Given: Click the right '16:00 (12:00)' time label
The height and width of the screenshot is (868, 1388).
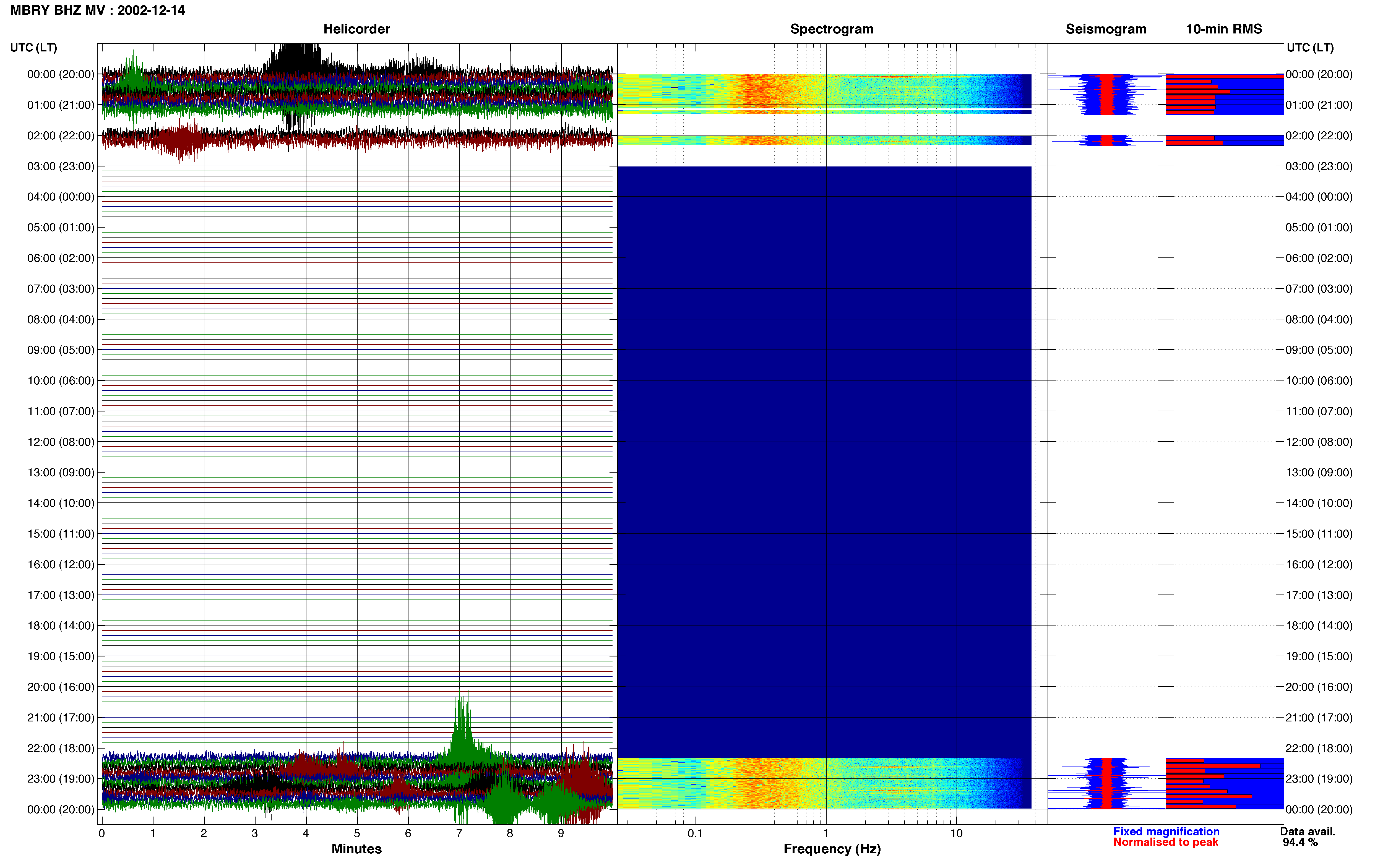Looking at the screenshot, I should click(1319, 564).
